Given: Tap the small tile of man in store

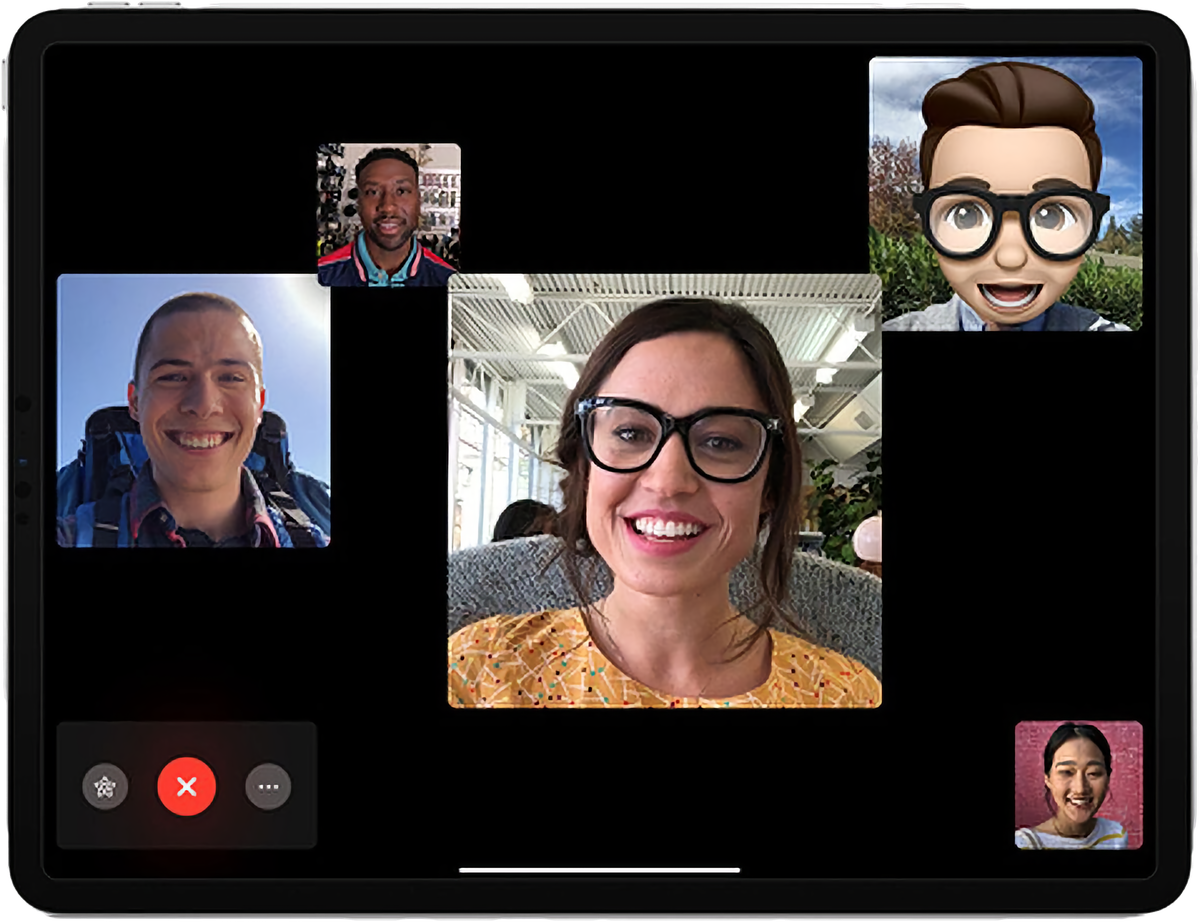Looking at the screenshot, I should point(389,215).
